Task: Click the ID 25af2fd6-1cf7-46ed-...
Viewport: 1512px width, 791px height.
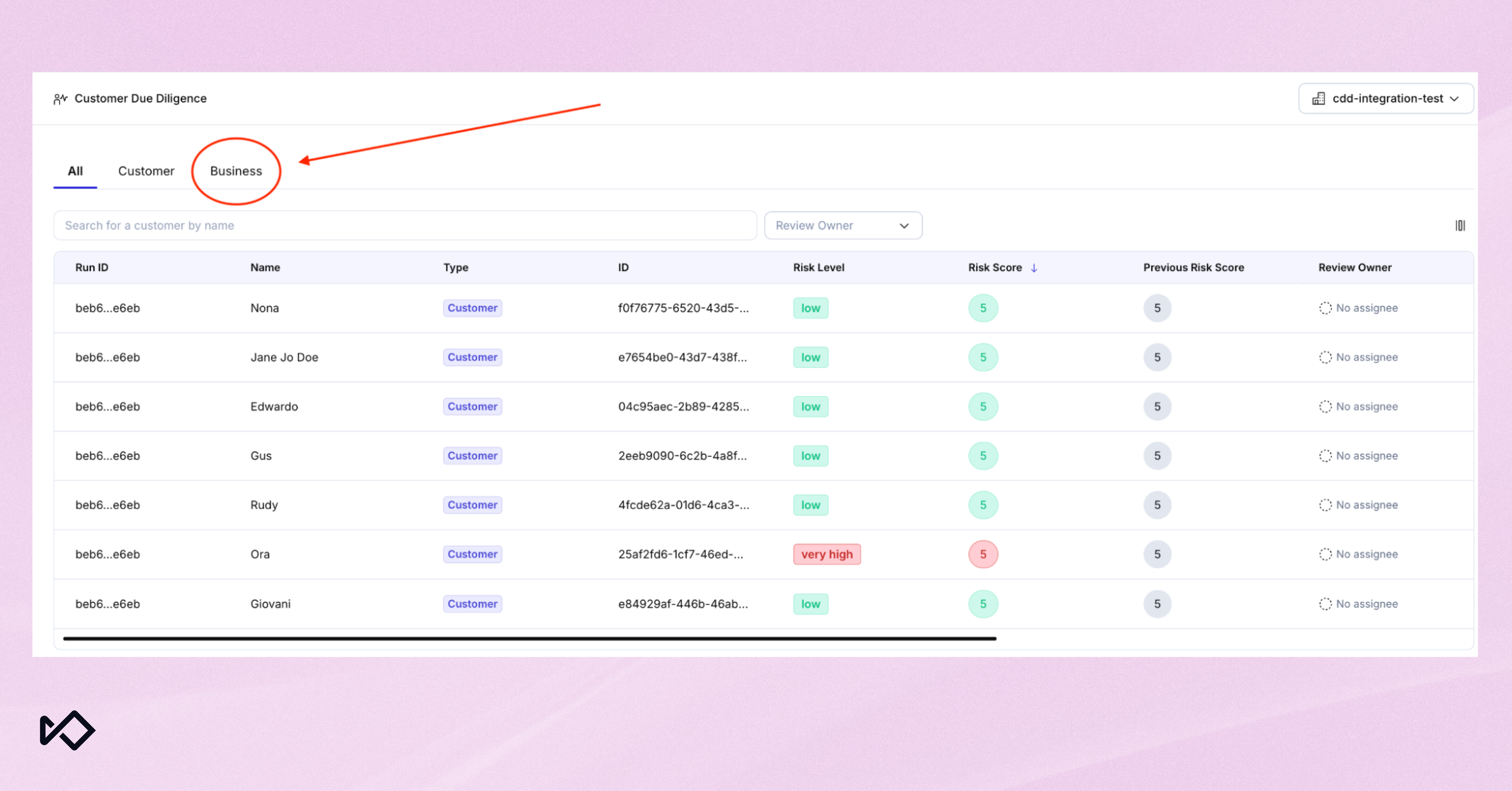Action: pos(681,554)
